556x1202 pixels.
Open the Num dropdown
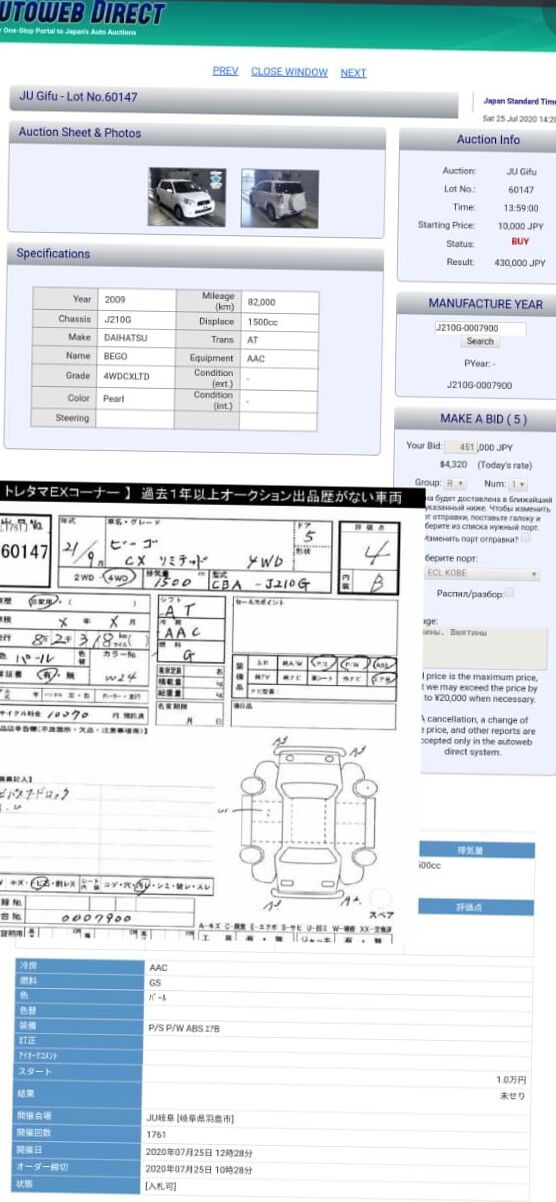coord(518,484)
